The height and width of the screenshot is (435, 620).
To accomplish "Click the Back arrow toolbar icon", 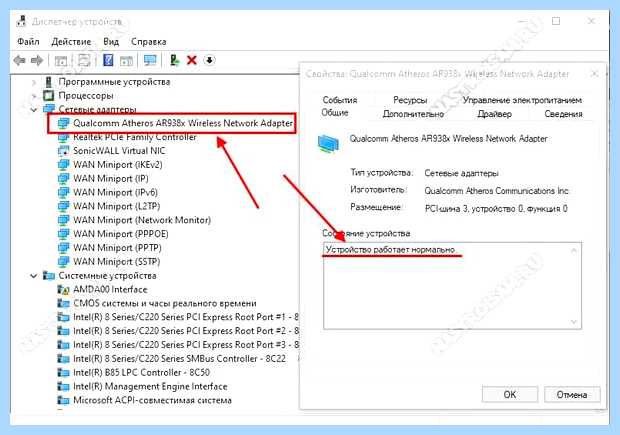I will (x=19, y=61).
